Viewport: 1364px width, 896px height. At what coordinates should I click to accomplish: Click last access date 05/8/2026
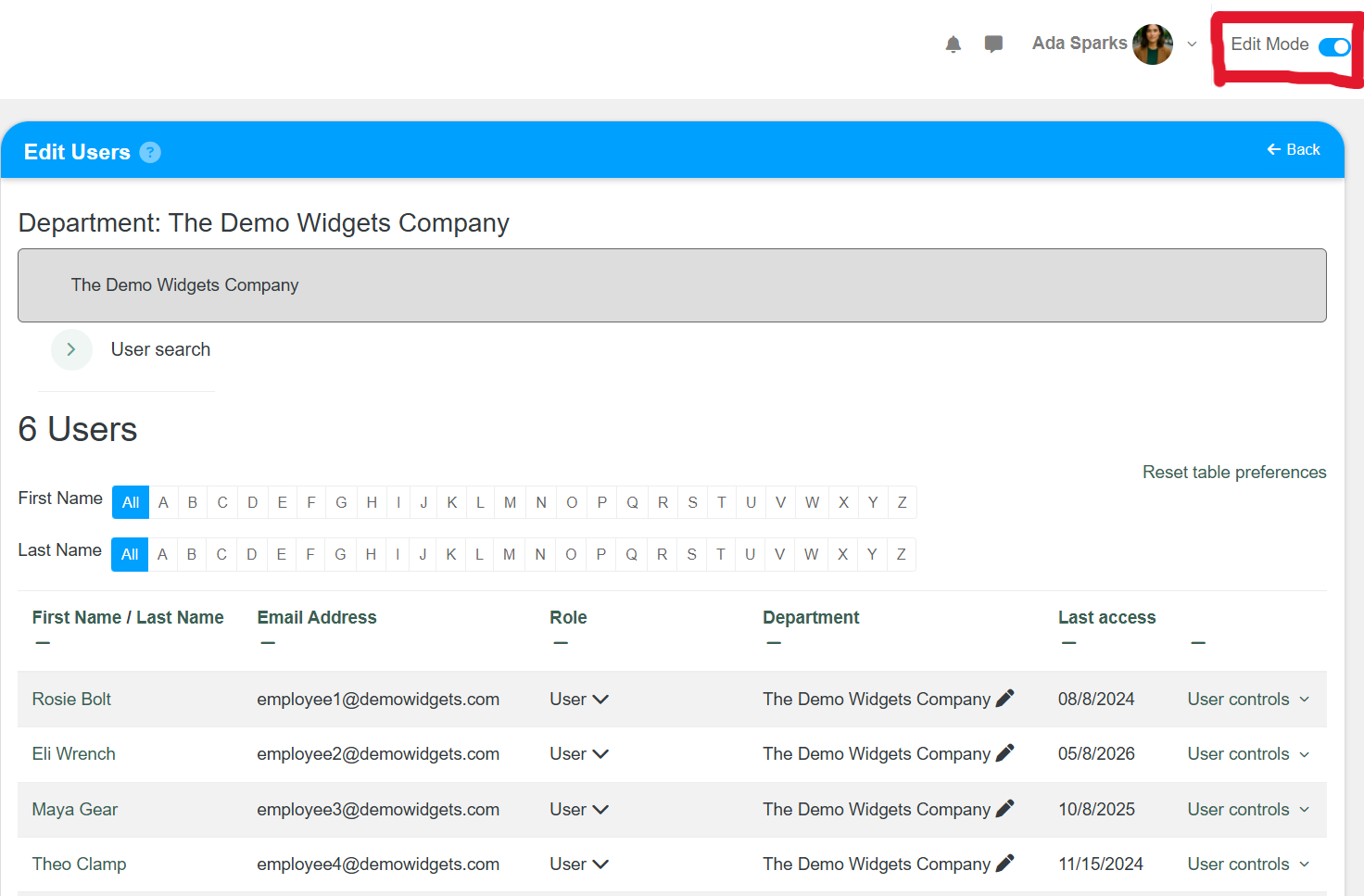(x=1096, y=753)
